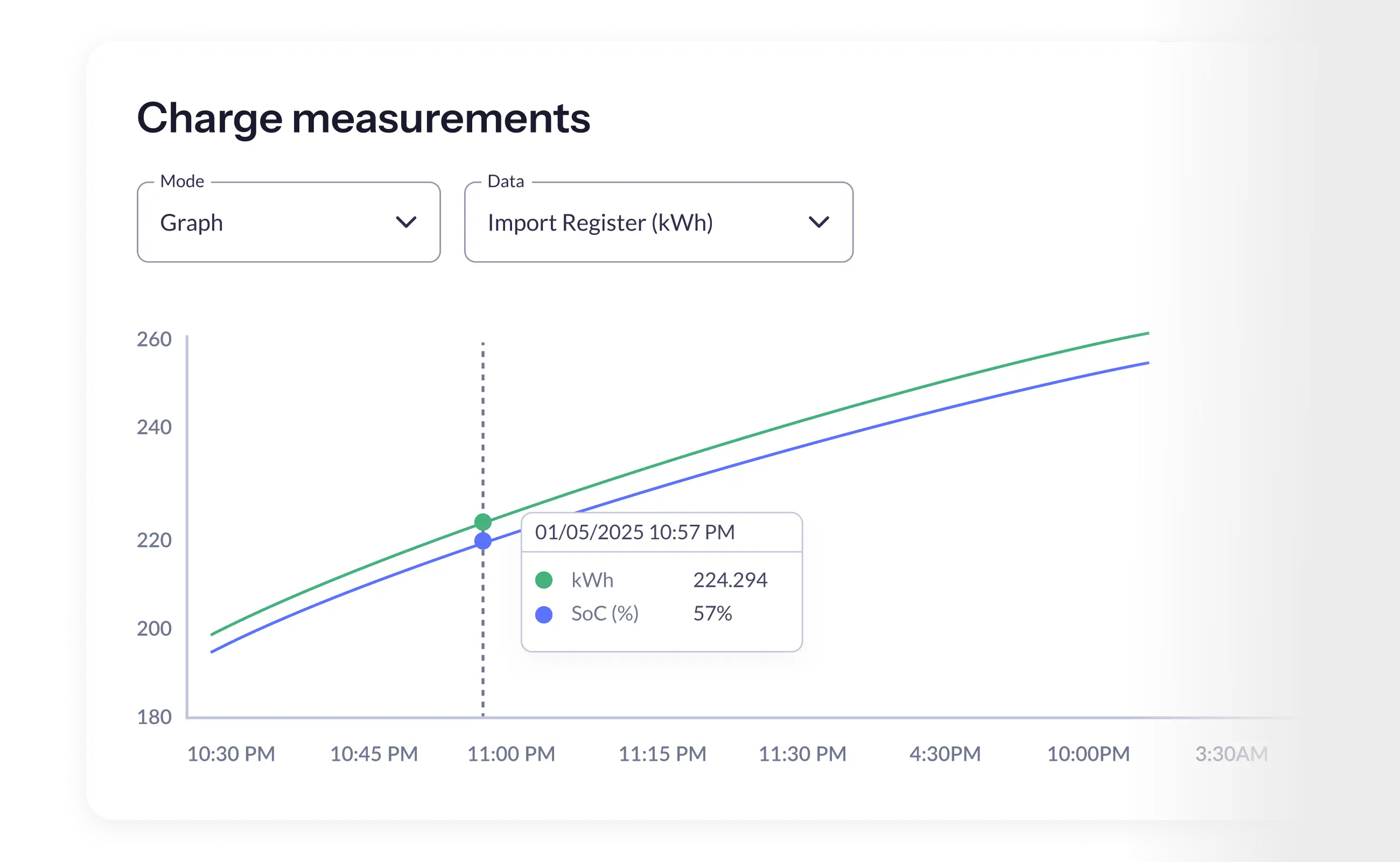This screenshot has width=1400, height=862.
Task: Click the green kWh legend dot in tooltip
Action: (544, 580)
